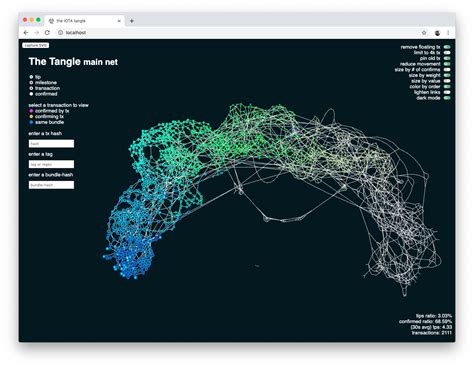This screenshot has width=474, height=367.
Task: Enable the lighten links switch
Action: click(x=447, y=92)
